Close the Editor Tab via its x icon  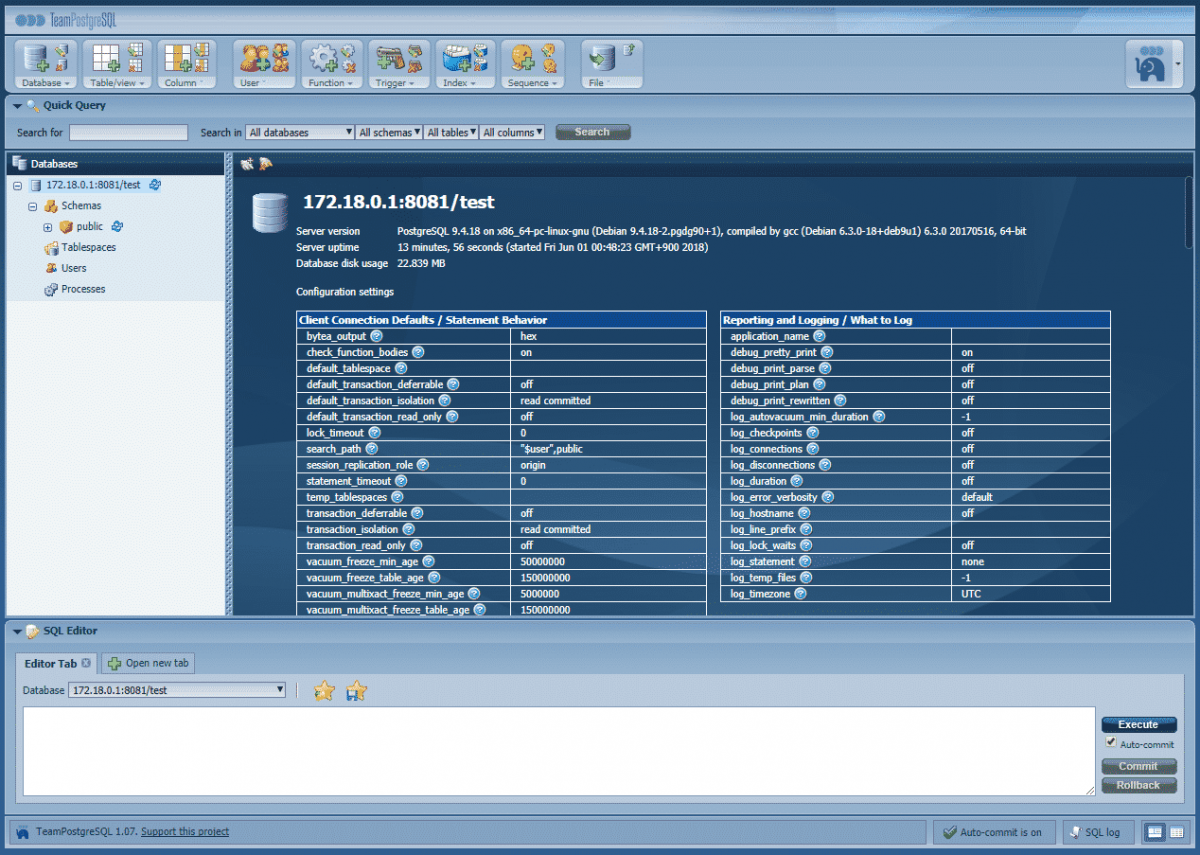pyautogui.click(x=86, y=663)
